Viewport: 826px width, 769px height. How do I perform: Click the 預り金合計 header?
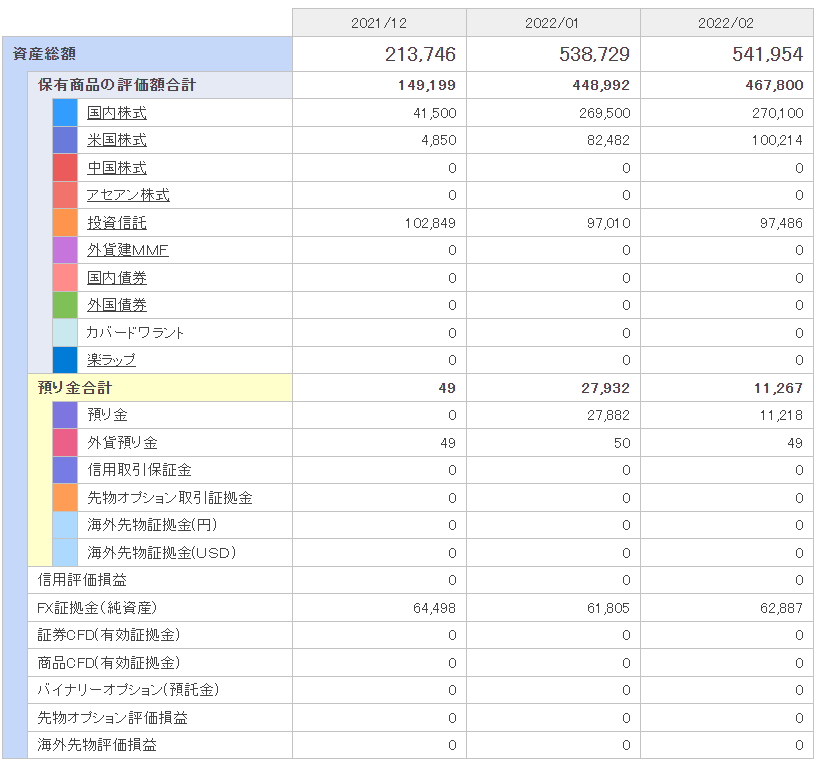tap(160, 388)
